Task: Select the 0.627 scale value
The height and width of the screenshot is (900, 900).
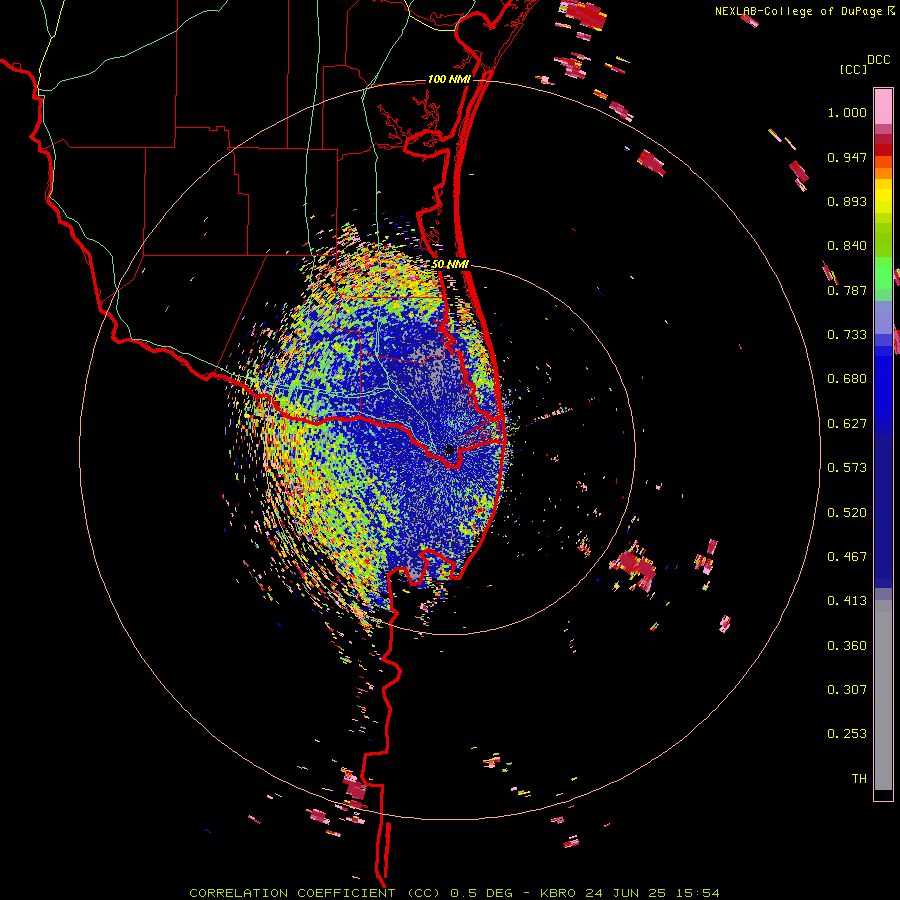Action: (847, 424)
